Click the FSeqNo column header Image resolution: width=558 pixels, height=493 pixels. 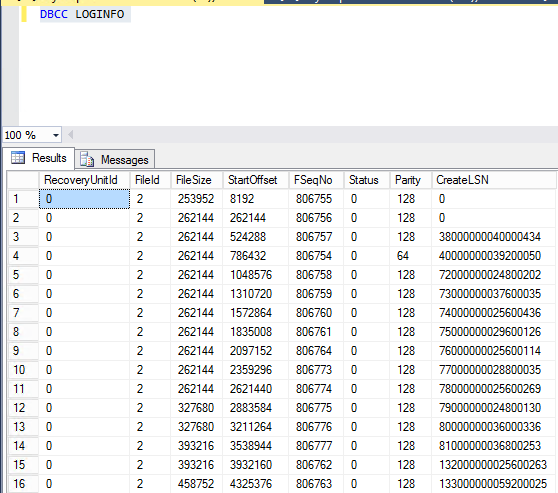316,180
